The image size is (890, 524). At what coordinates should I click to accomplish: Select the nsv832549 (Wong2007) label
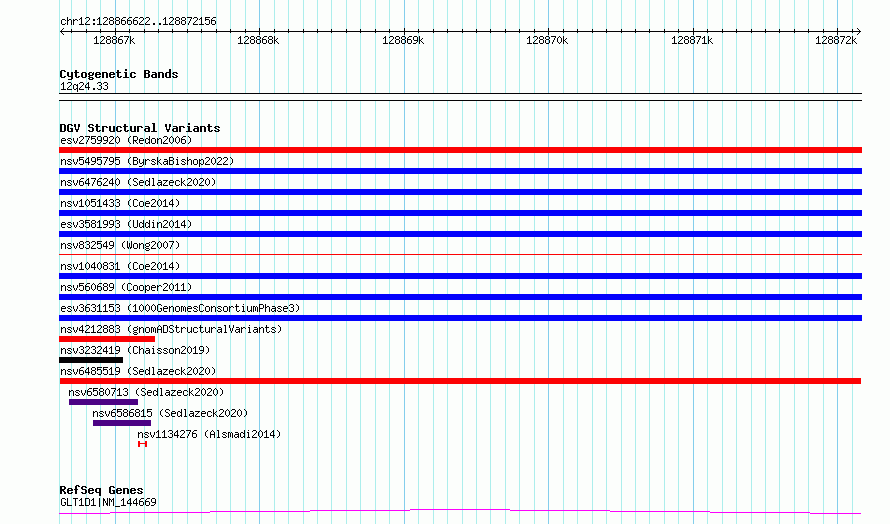coord(120,245)
